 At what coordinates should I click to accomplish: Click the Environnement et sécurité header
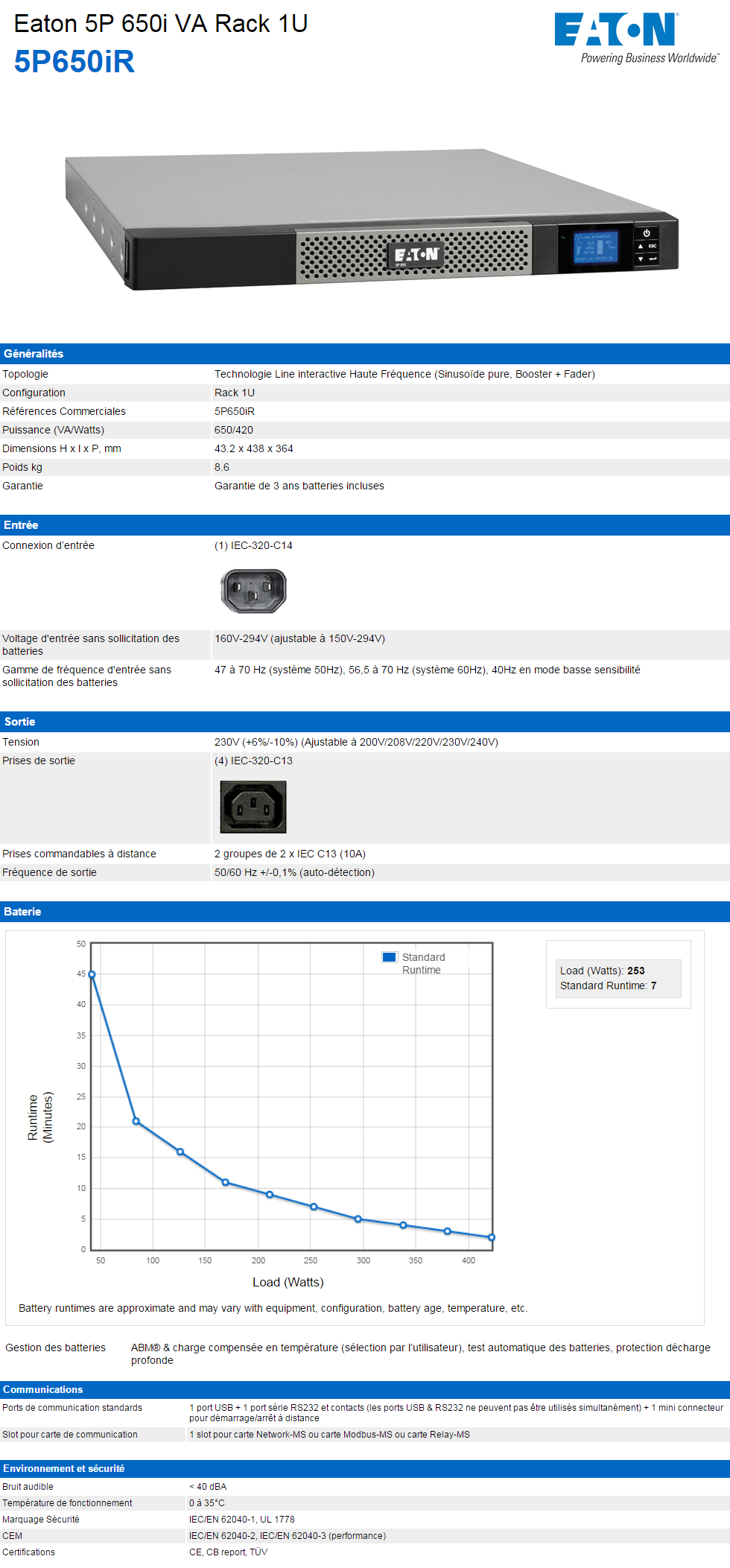click(365, 1468)
